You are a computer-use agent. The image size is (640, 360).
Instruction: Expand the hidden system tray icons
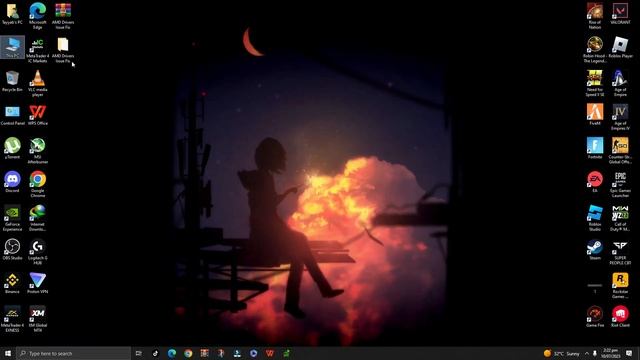click(587, 353)
